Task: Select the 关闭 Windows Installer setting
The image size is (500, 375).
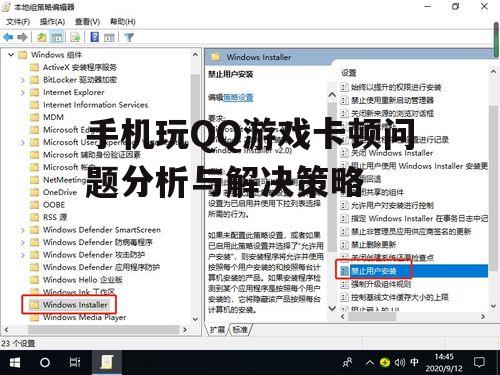Action: click(x=387, y=153)
